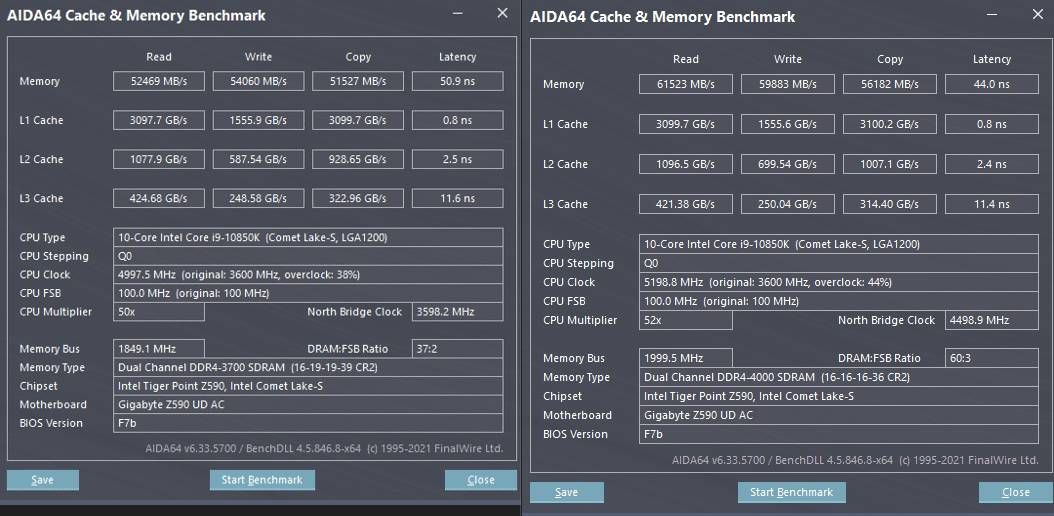Select L2 Cache Read 1096.5 GB/s field

coord(686,164)
